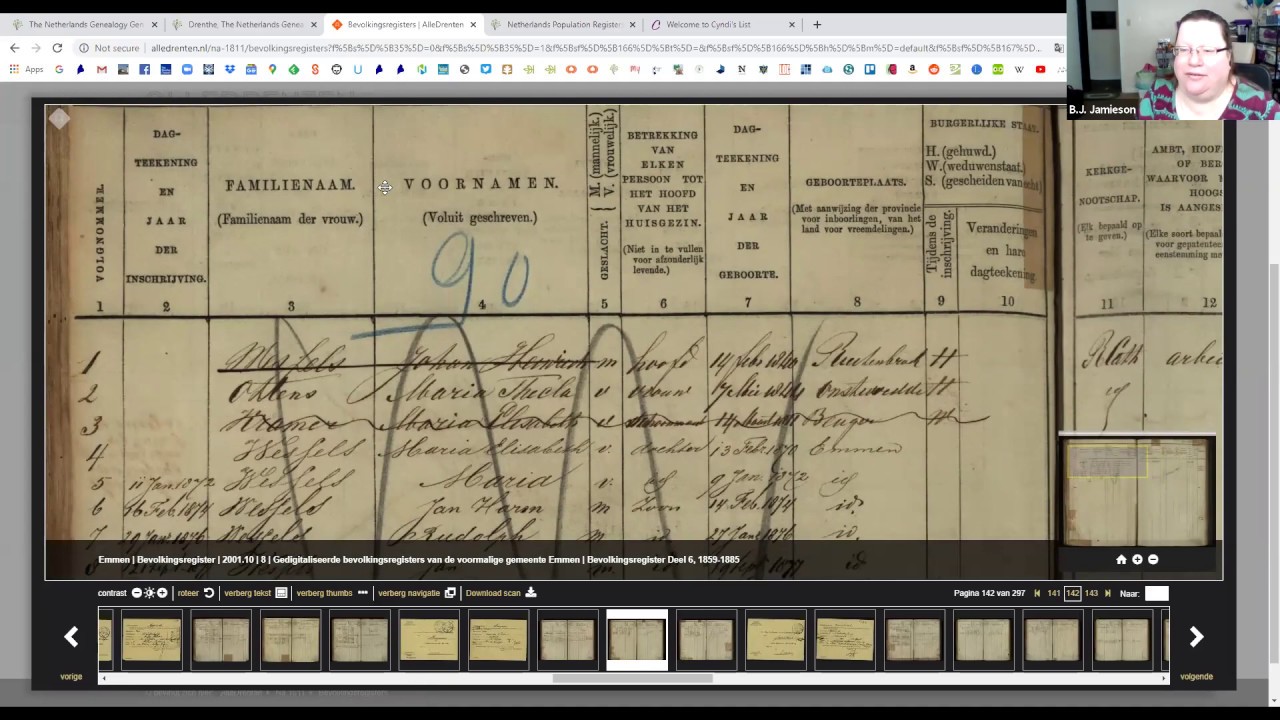The height and width of the screenshot is (720, 1280).
Task: Toggle verberg thumbs to hide thumbnails
Action: (324, 593)
